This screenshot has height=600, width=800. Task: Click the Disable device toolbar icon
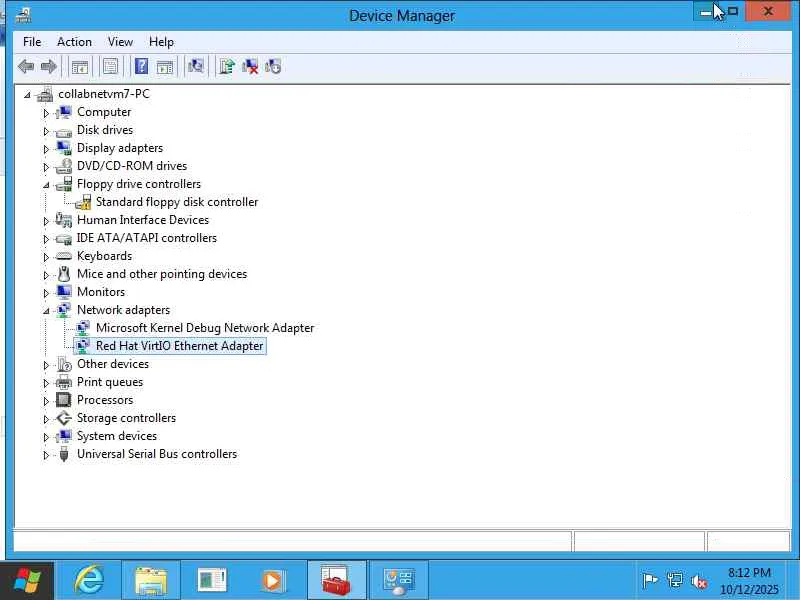point(273,66)
